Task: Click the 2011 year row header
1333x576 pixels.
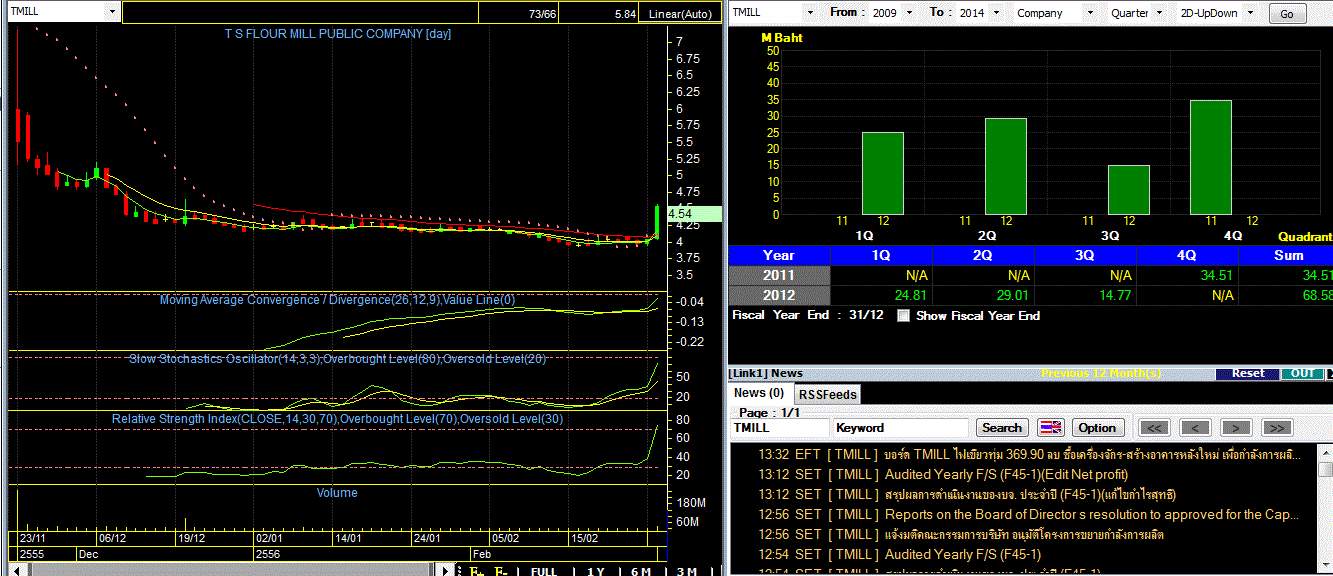Action: tap(779, 275)
